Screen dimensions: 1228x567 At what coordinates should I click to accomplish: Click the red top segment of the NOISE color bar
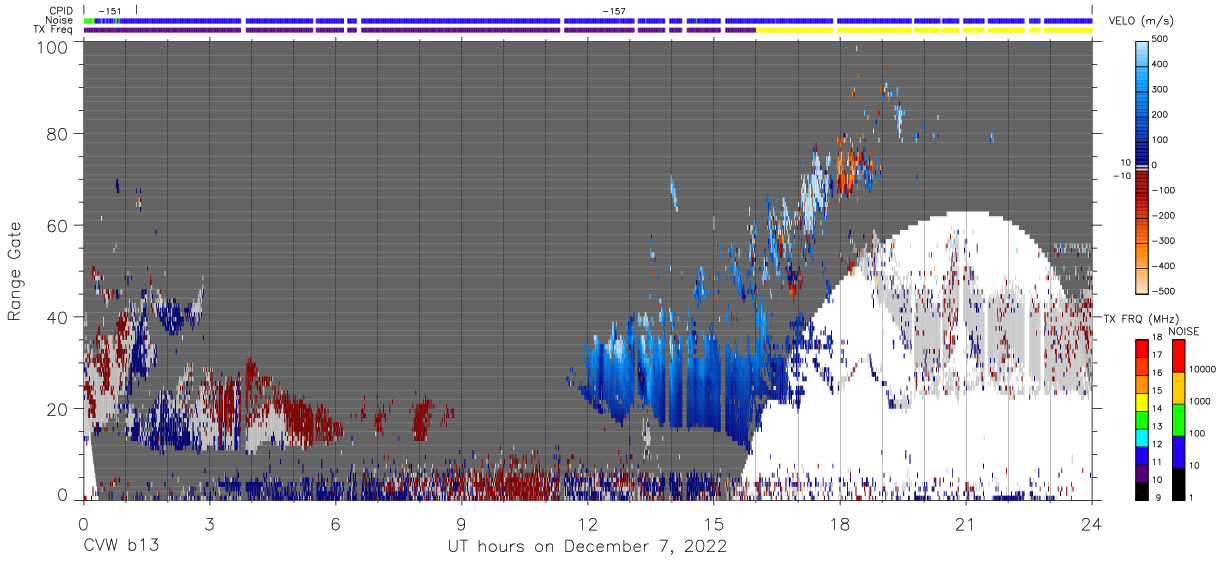[x=1178, y=355]
